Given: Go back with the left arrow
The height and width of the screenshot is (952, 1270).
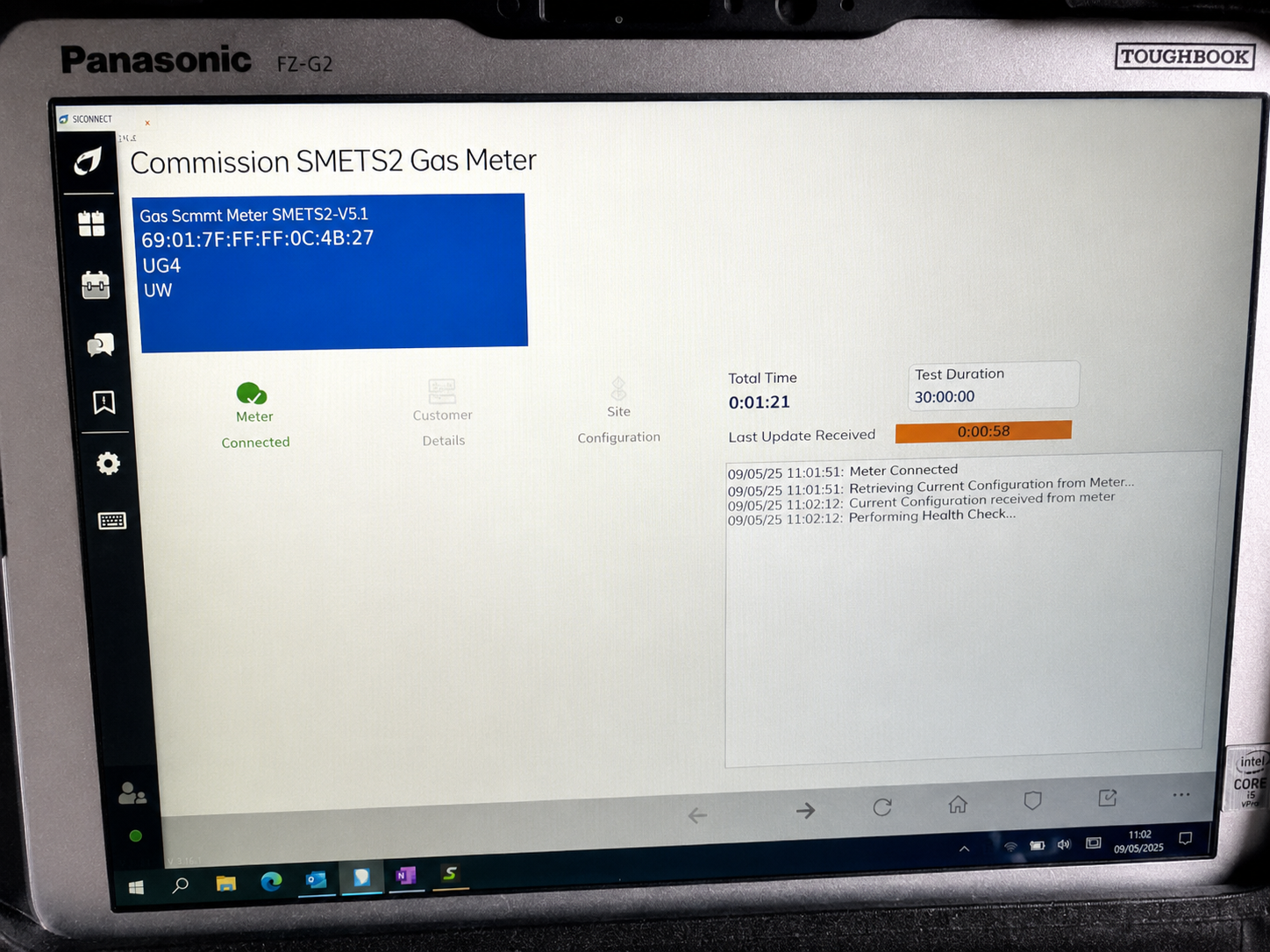Looking at the screenshot, I should click(x=697, y=815).
